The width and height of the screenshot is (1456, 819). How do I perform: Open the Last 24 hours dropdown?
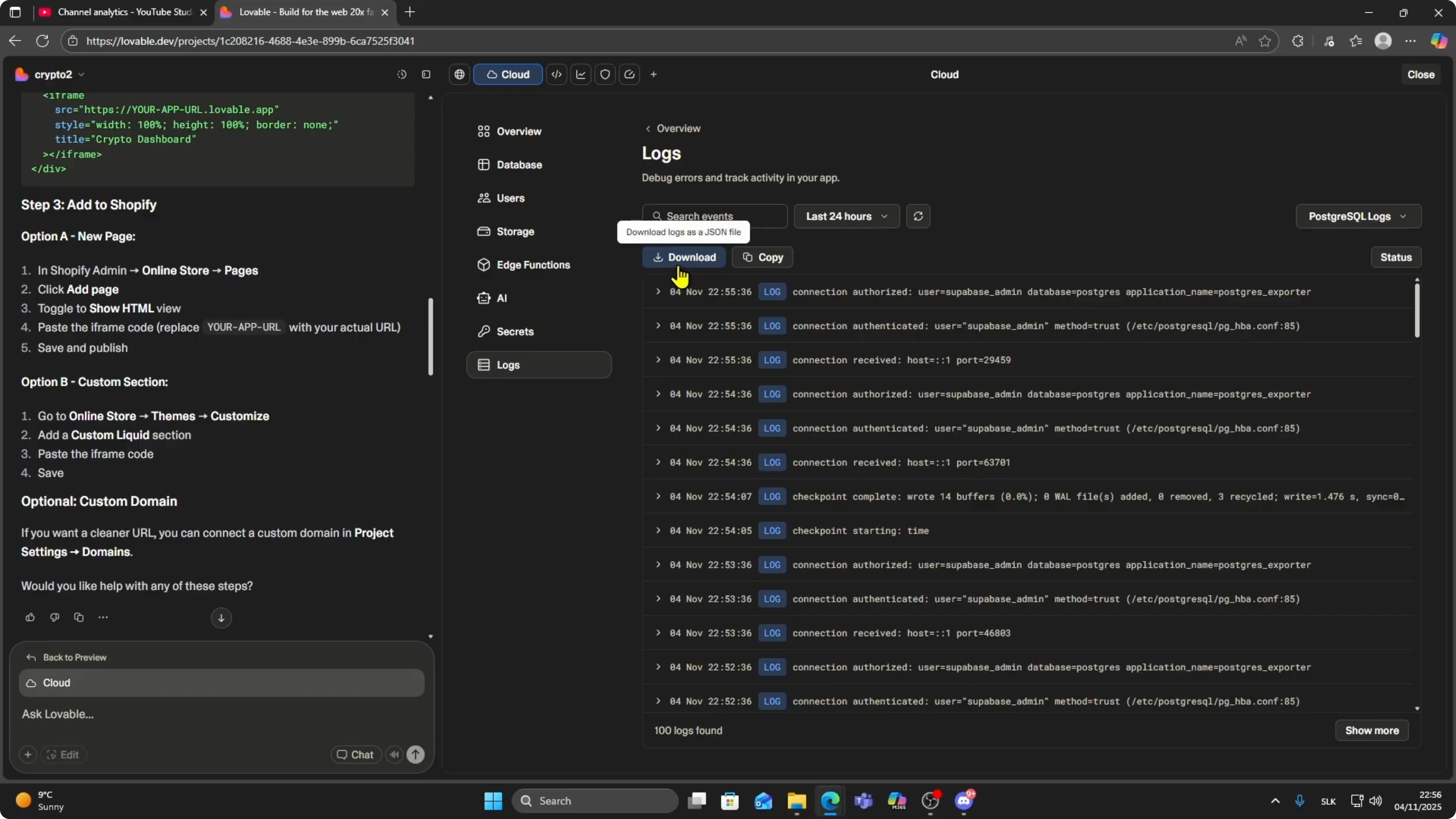[x=846, y=216]
